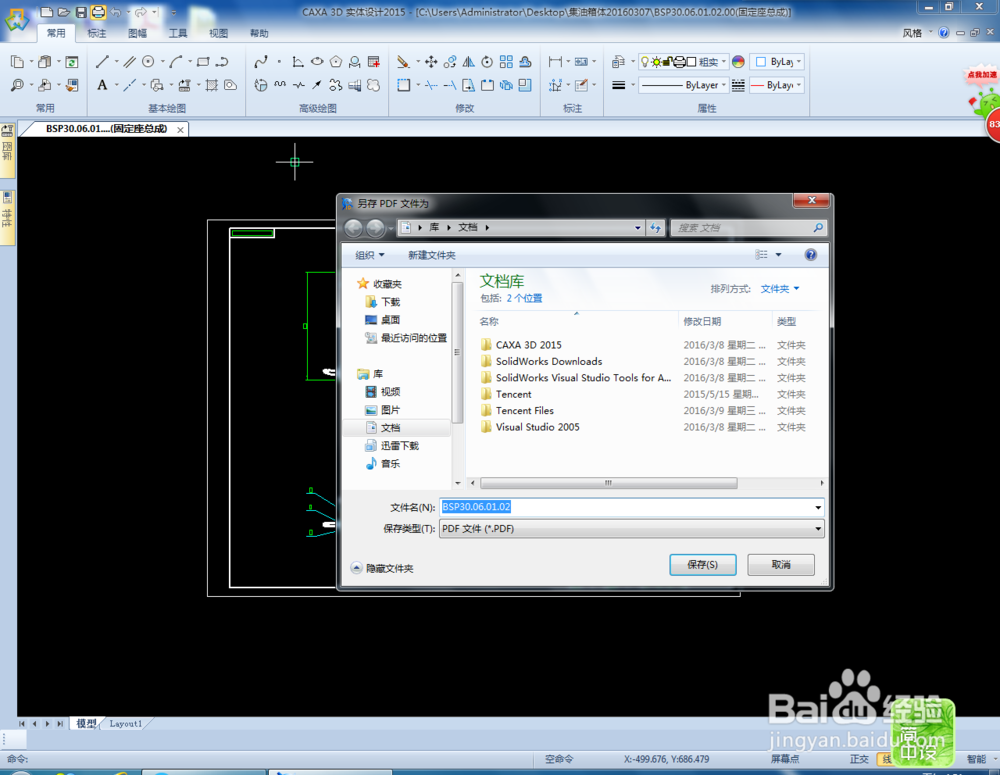Image resolution: width=1000 pixels, height=775 pixels.
Task: Open the 风格 style dropdown
Action: [917, 33]
